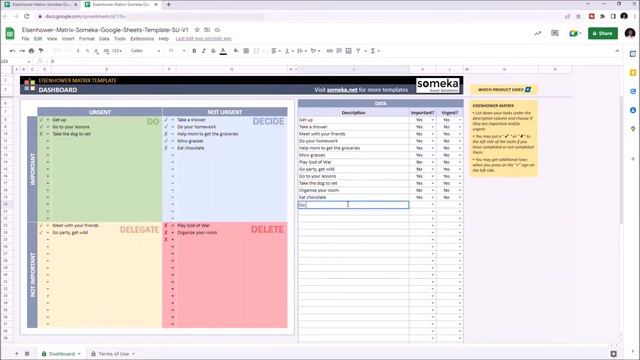Image resolution: width=640 pixels, height=360 pixels.
Task: Open Maps in the side panel
Action: (x=633, y=129)
